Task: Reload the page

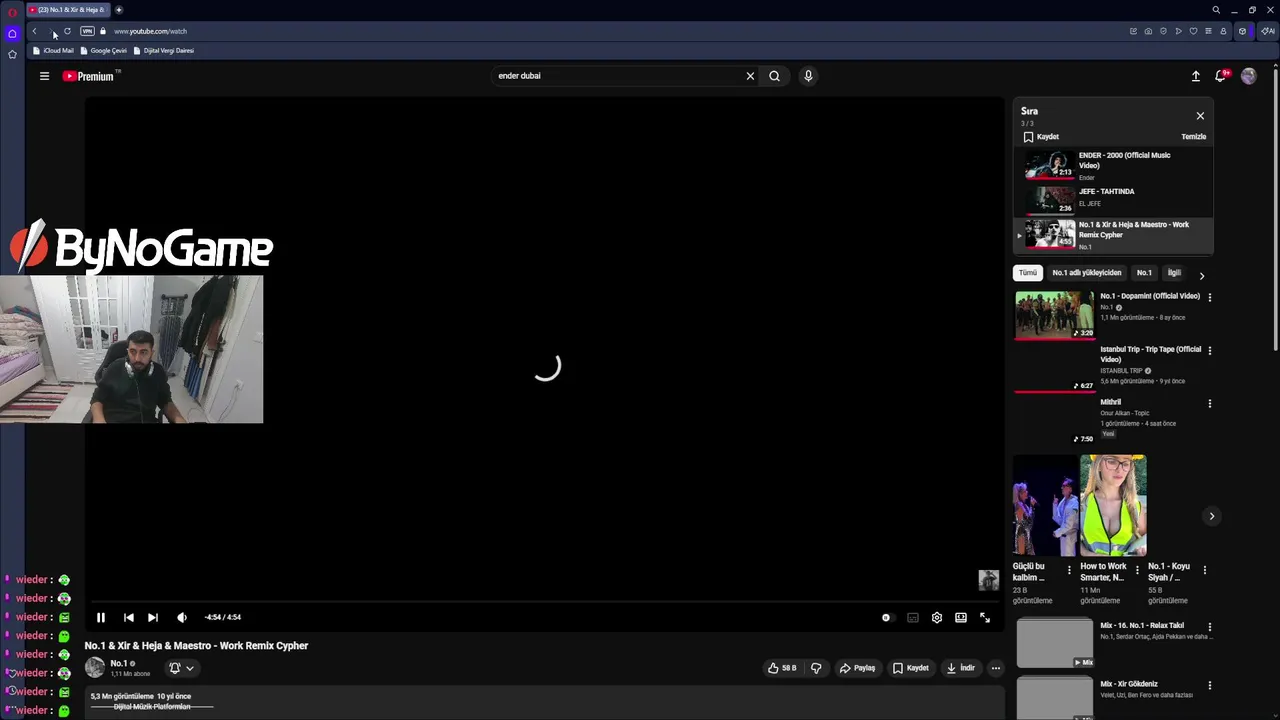Action: (x=67, y=31)
